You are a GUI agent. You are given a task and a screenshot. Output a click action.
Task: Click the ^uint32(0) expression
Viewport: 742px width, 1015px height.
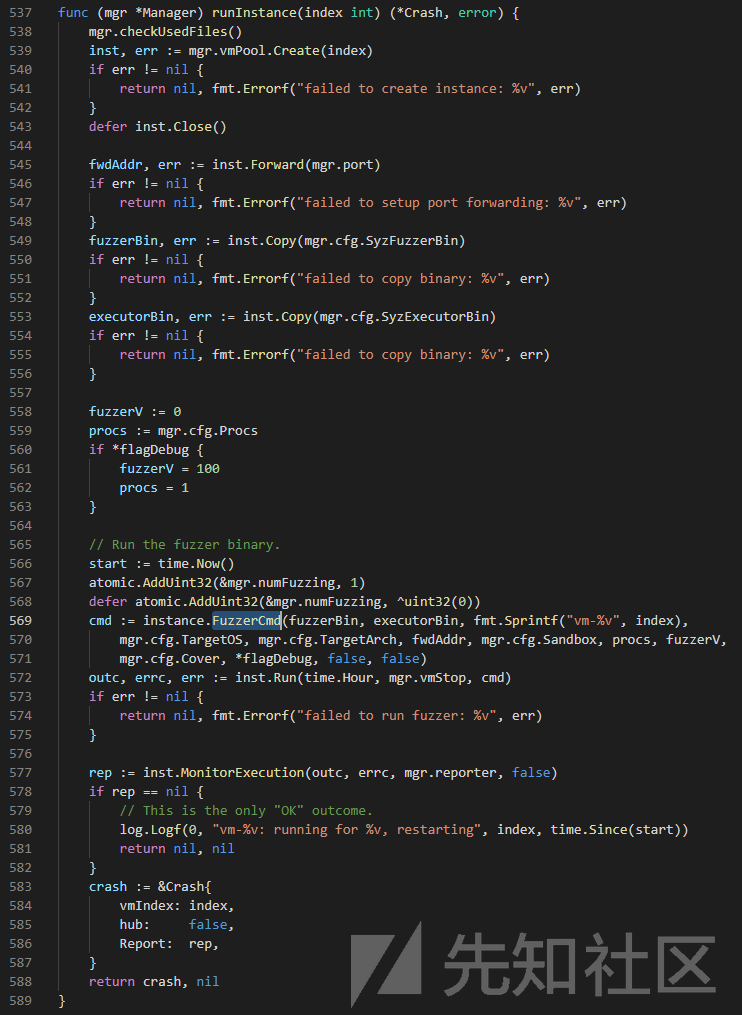[434, 601]
